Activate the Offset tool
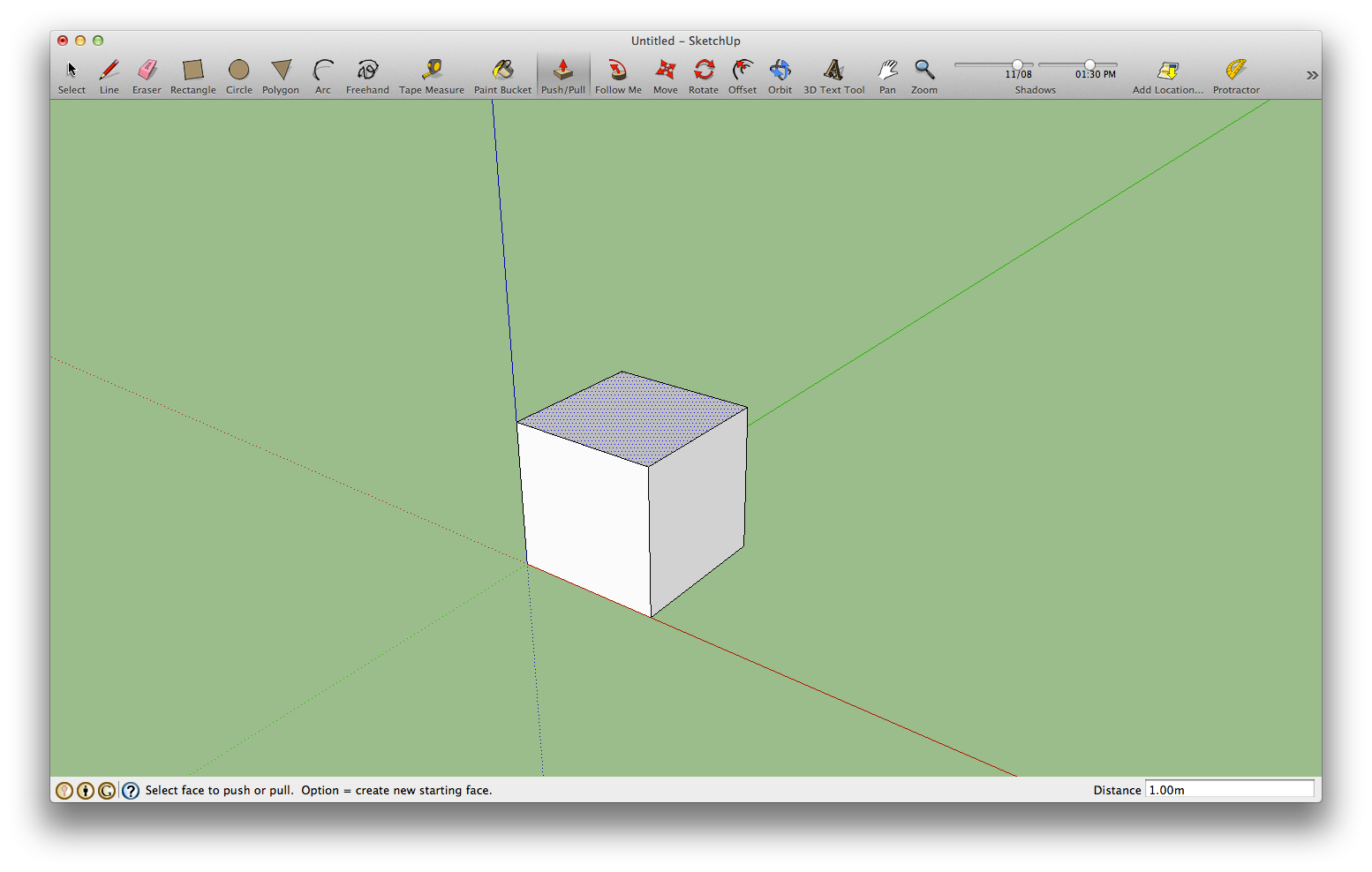 (x=742, y=71)
